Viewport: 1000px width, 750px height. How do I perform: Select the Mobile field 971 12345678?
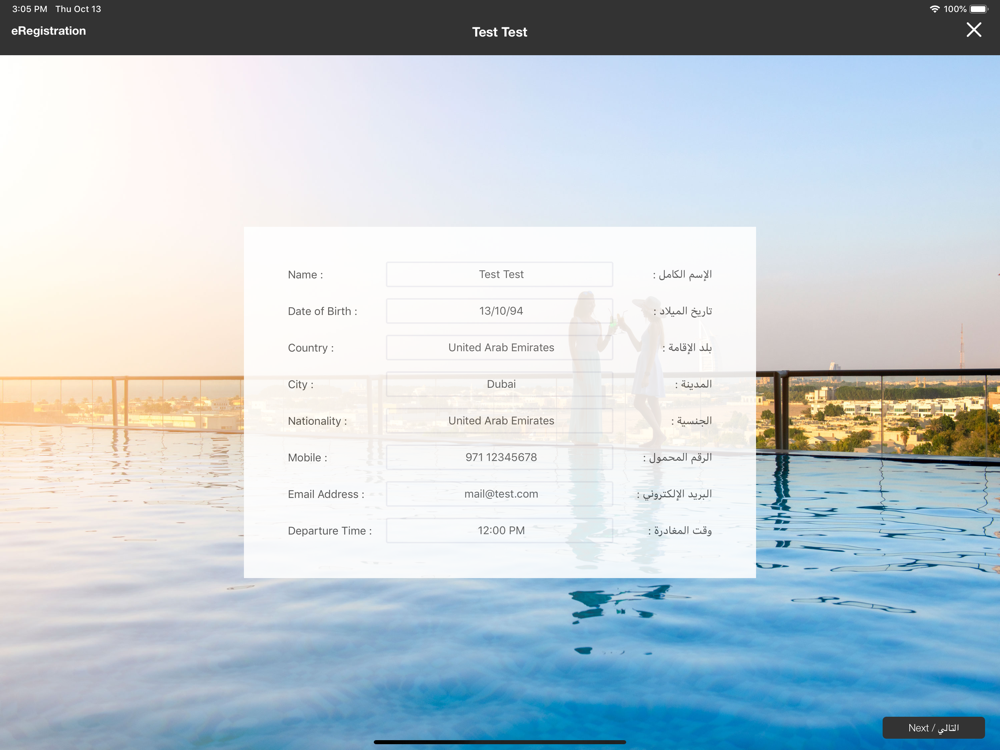[x=499, y=457]
